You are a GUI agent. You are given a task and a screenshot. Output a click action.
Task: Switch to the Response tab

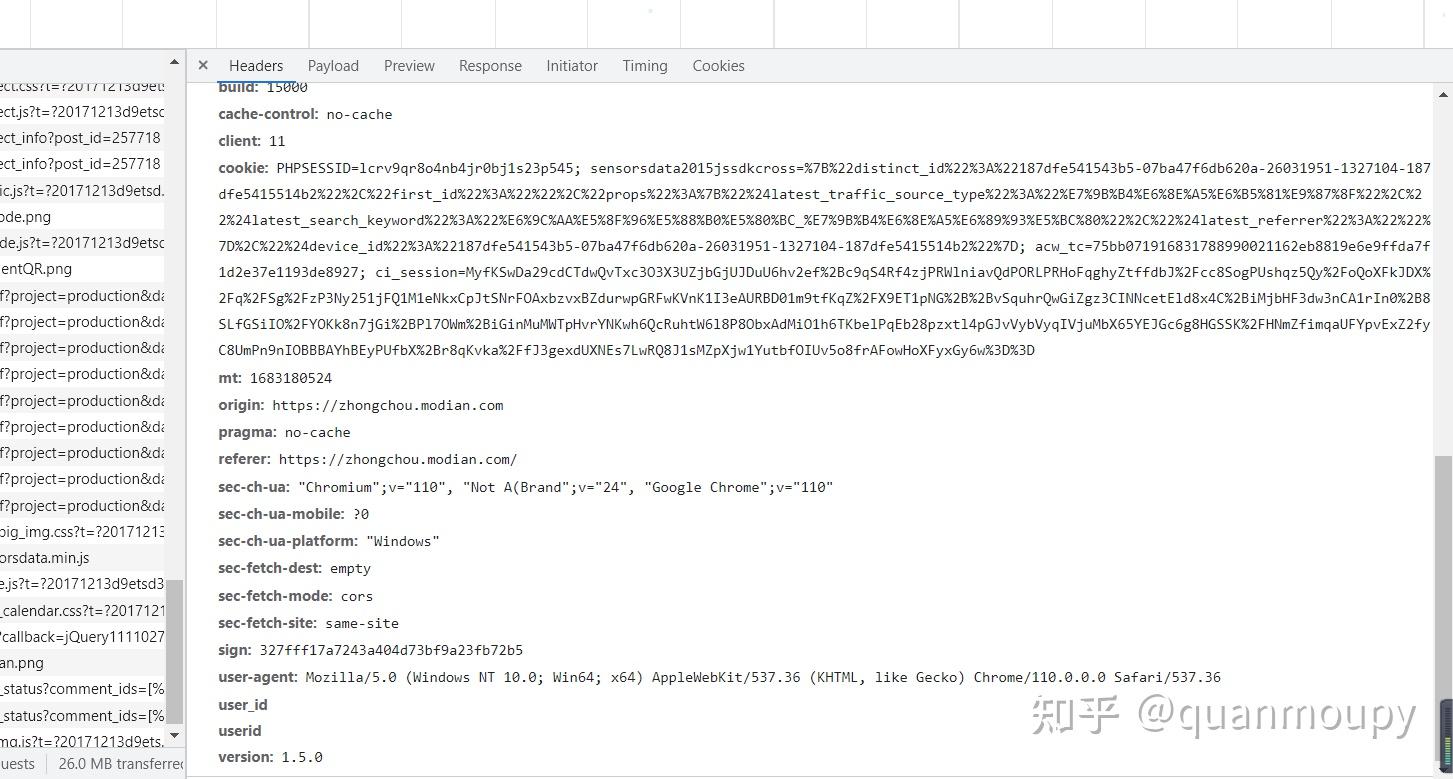coord(490,65)
